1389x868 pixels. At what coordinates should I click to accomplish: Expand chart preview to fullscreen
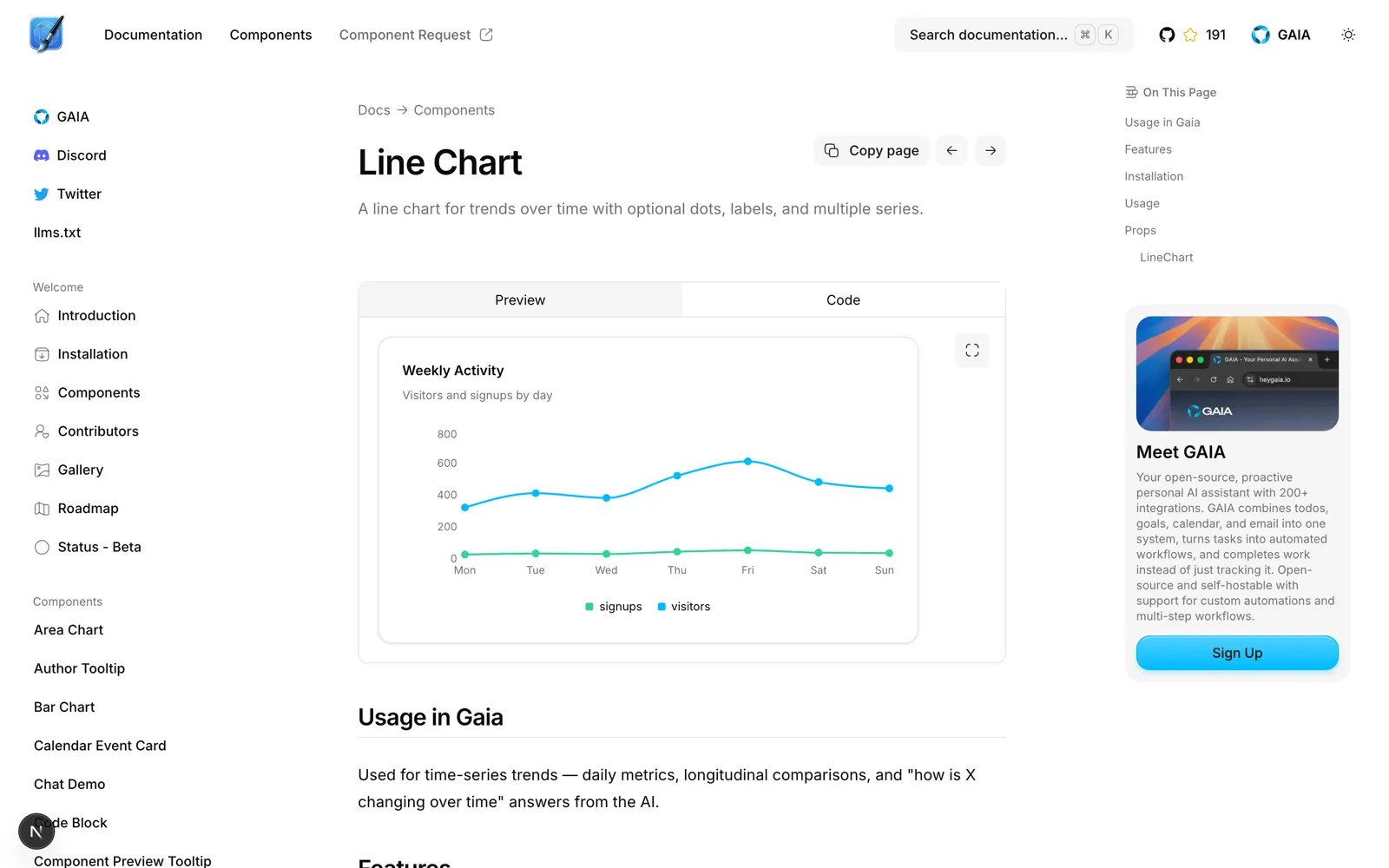tap(972, 351)
